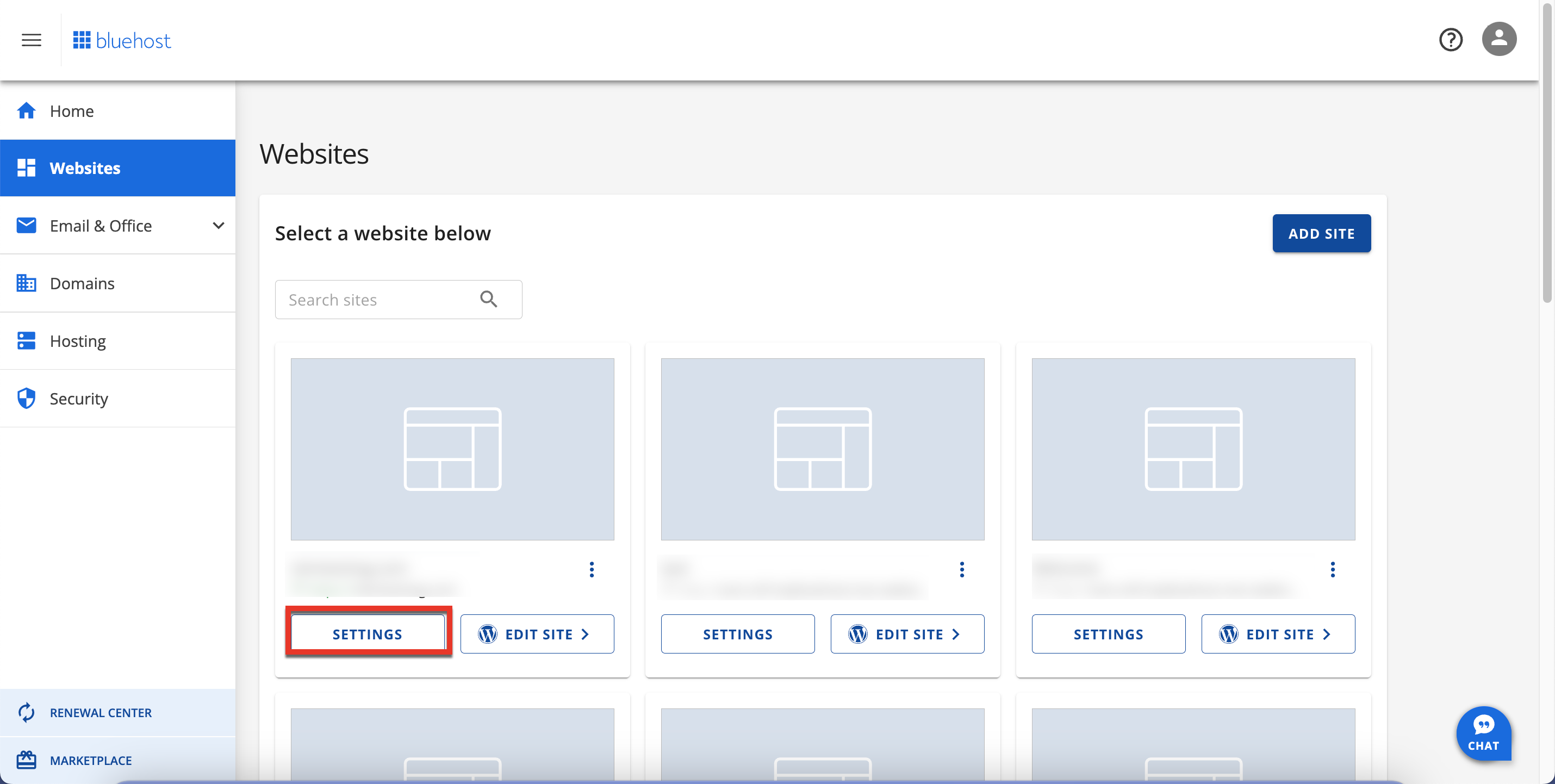Open Domains in the sidebar
This screenshot has height=784, width=1555.
[117, 283]
